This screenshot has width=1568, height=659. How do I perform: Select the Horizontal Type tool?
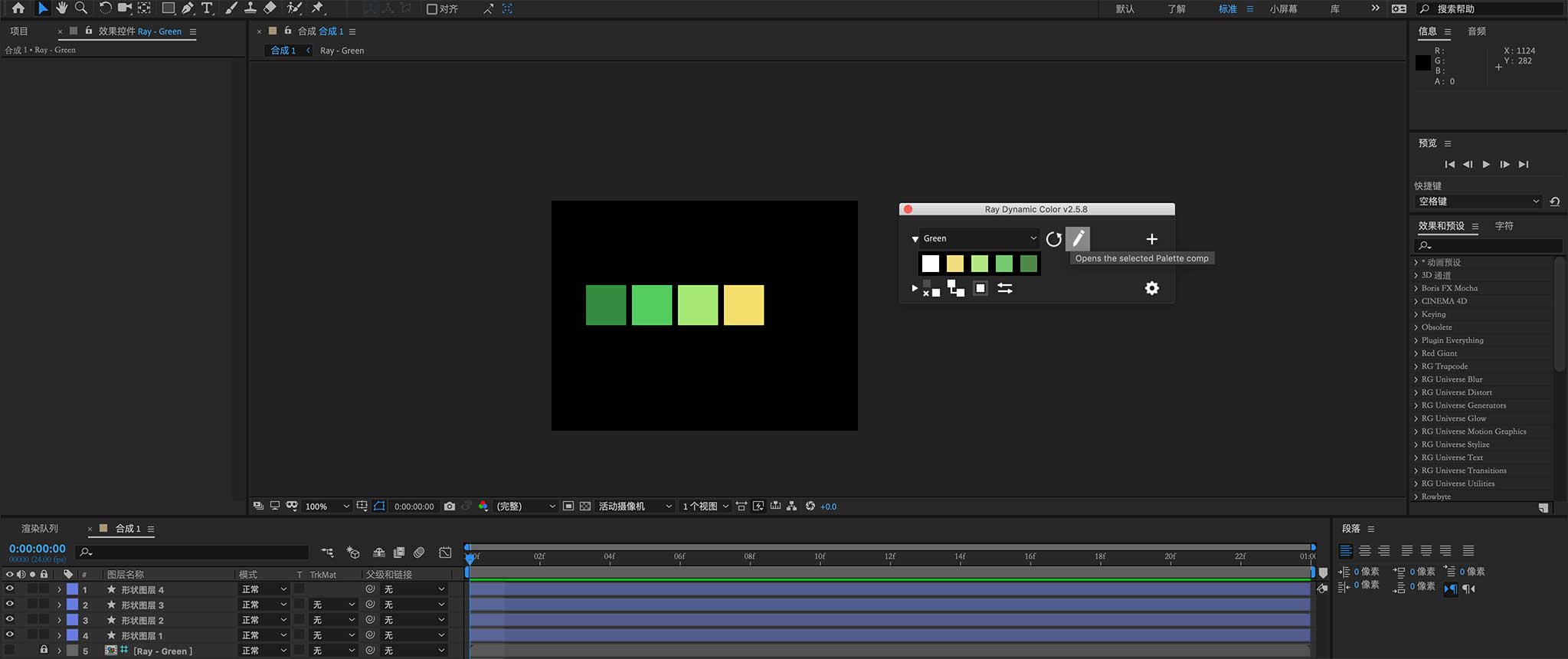[x=207, y=8]
